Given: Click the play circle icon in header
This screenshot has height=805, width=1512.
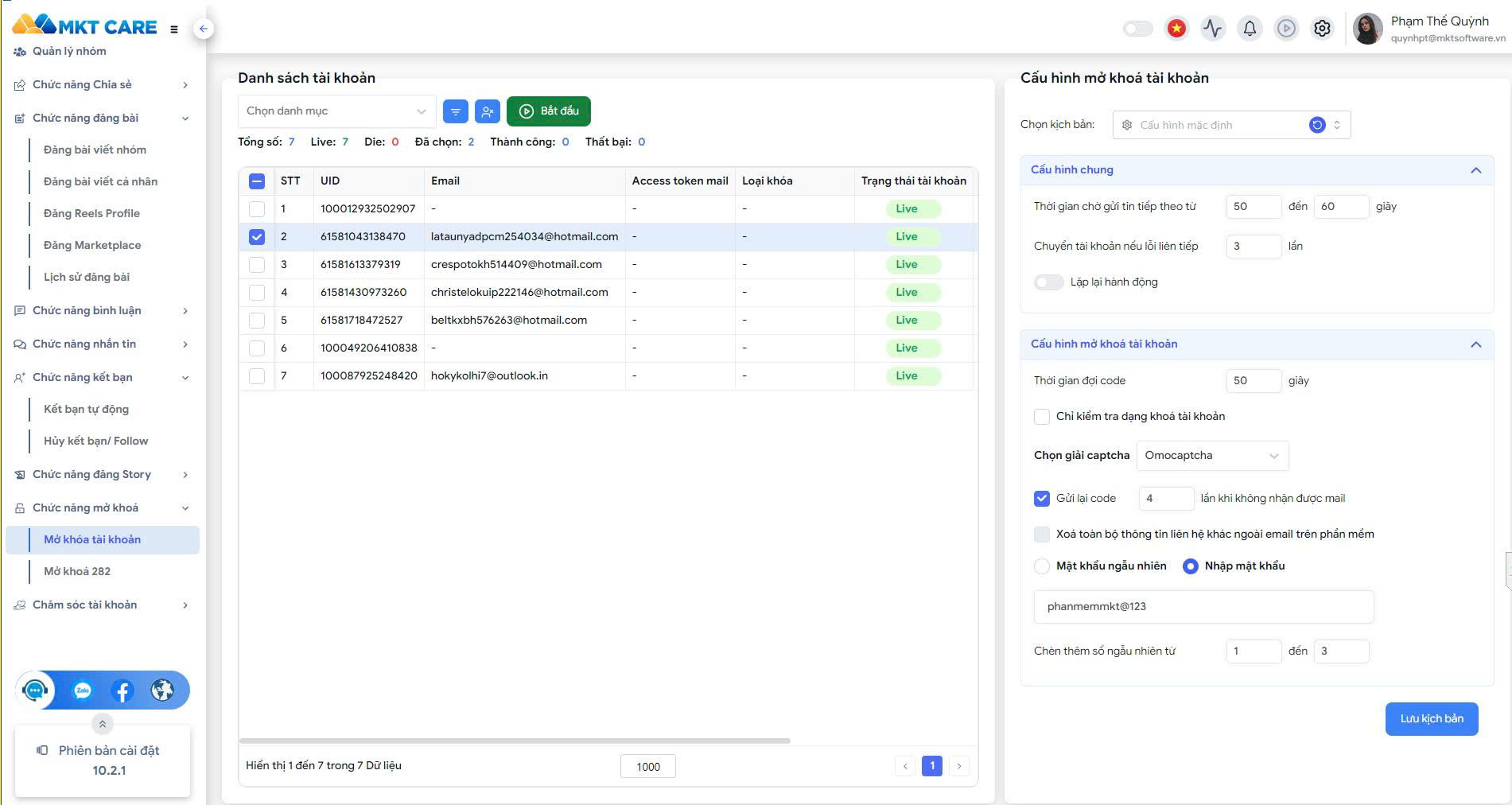Looking at the screenshot, I should (x=1286, y=29).
